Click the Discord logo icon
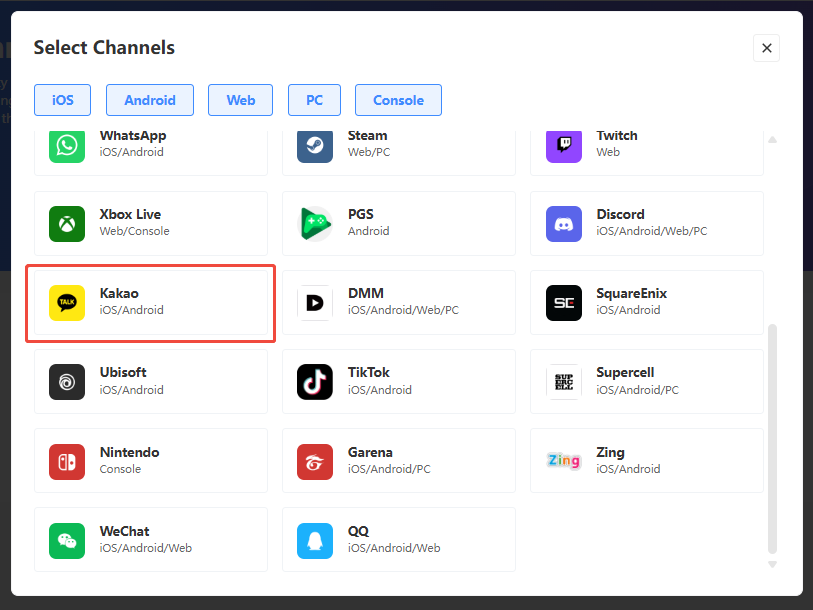 563,223
